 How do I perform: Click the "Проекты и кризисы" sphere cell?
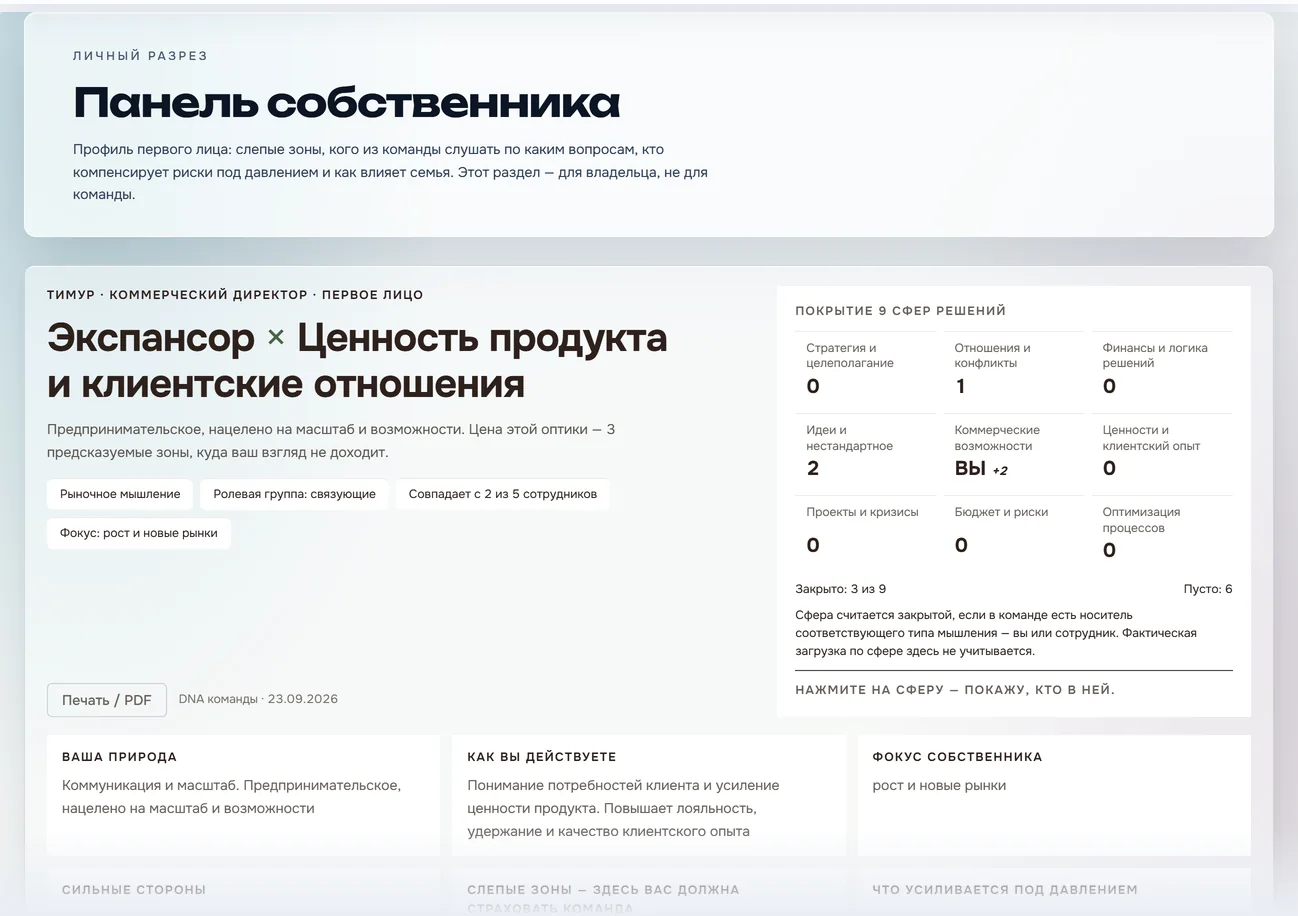click(865, 536)
